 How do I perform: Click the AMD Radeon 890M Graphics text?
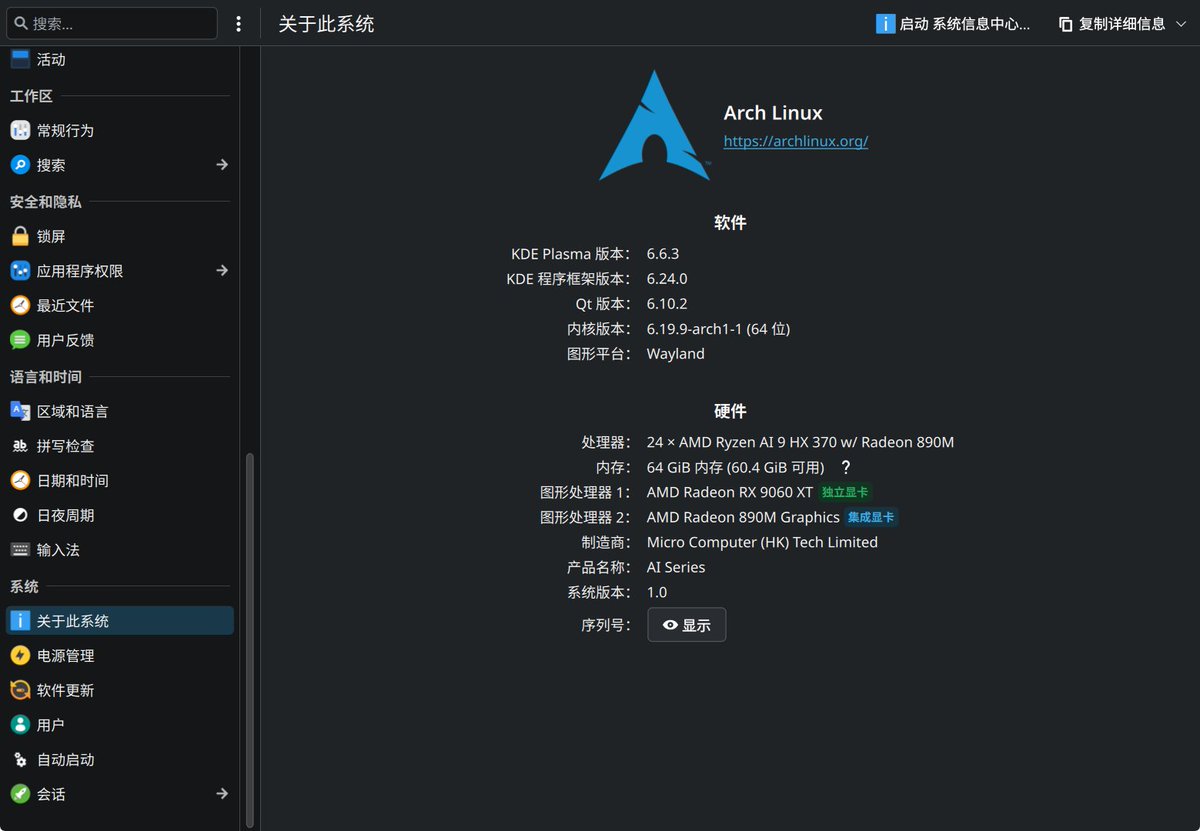click(x=743, y=517)
